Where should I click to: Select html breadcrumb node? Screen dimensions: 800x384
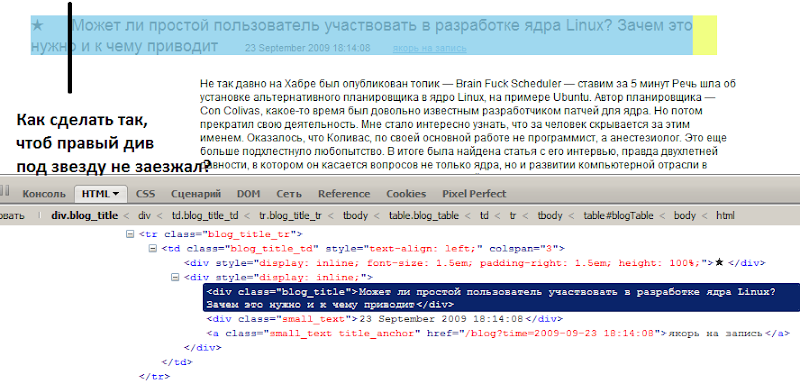(x=725, y=216)
